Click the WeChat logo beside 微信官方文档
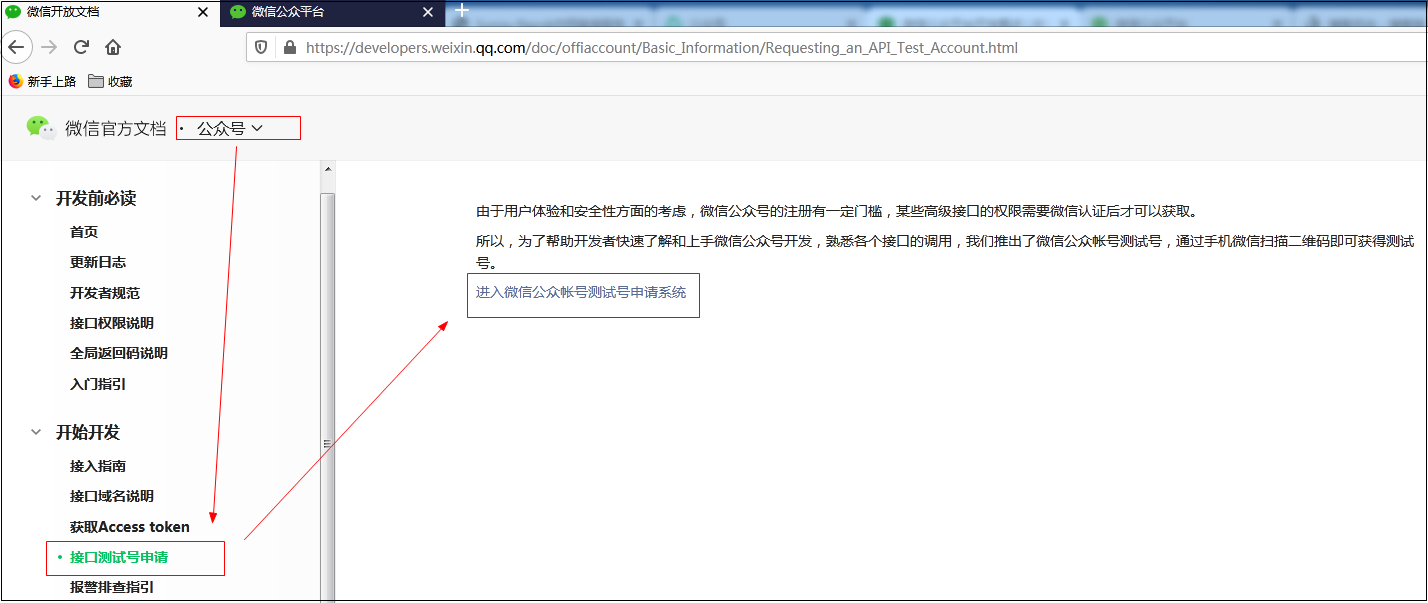This screenshot has height=603, width=1428. pyautogui.click(x=40, y=127)
